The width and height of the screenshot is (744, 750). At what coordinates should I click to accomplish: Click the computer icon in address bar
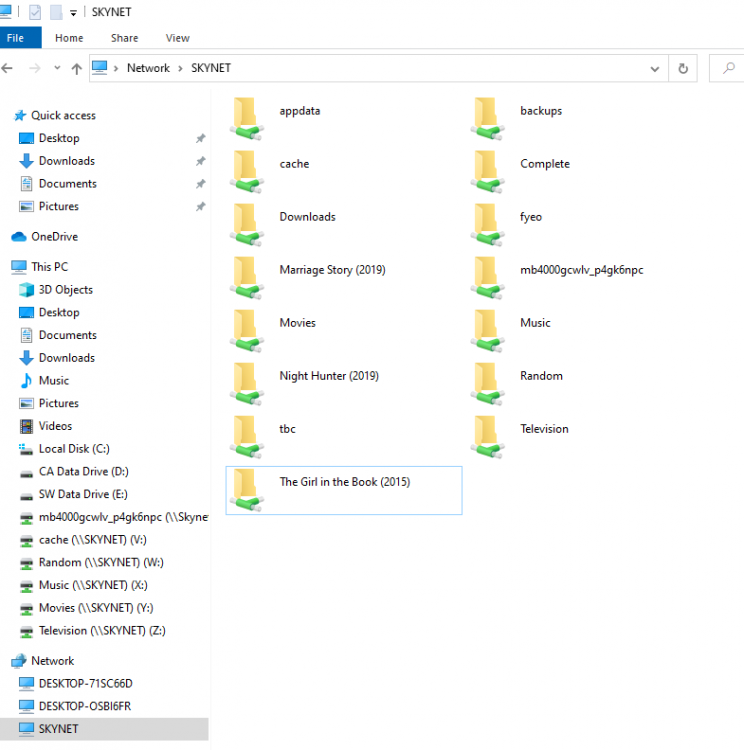coord(100,68)
